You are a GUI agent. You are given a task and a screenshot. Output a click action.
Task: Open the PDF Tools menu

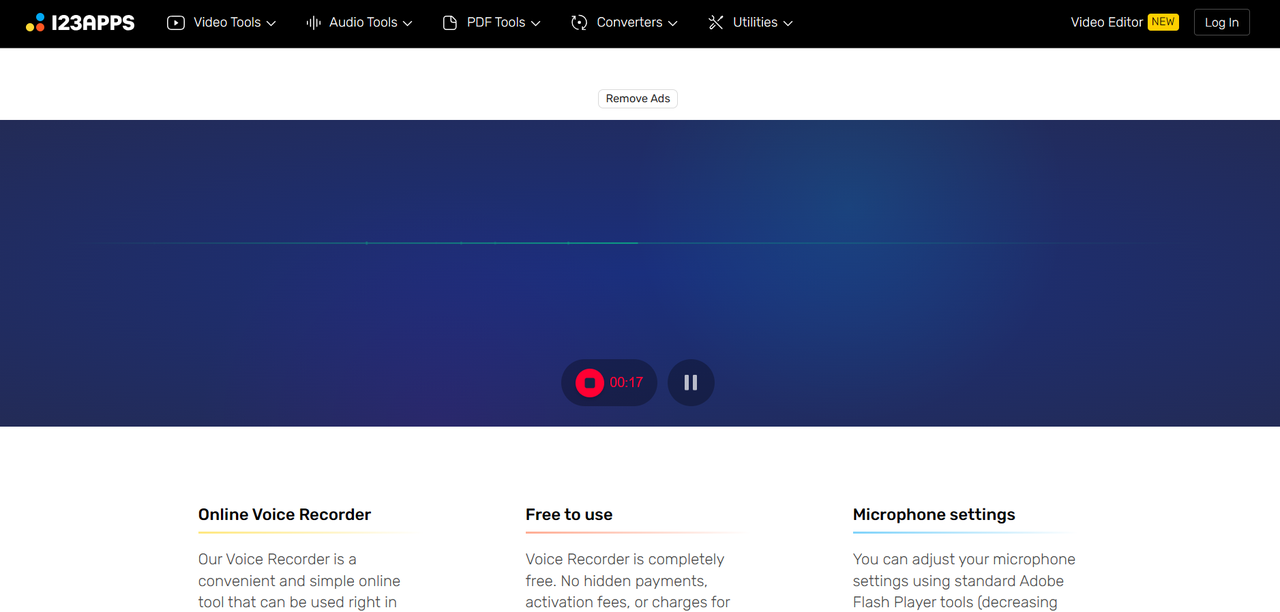pyautogui.click(x=492, y=22)
